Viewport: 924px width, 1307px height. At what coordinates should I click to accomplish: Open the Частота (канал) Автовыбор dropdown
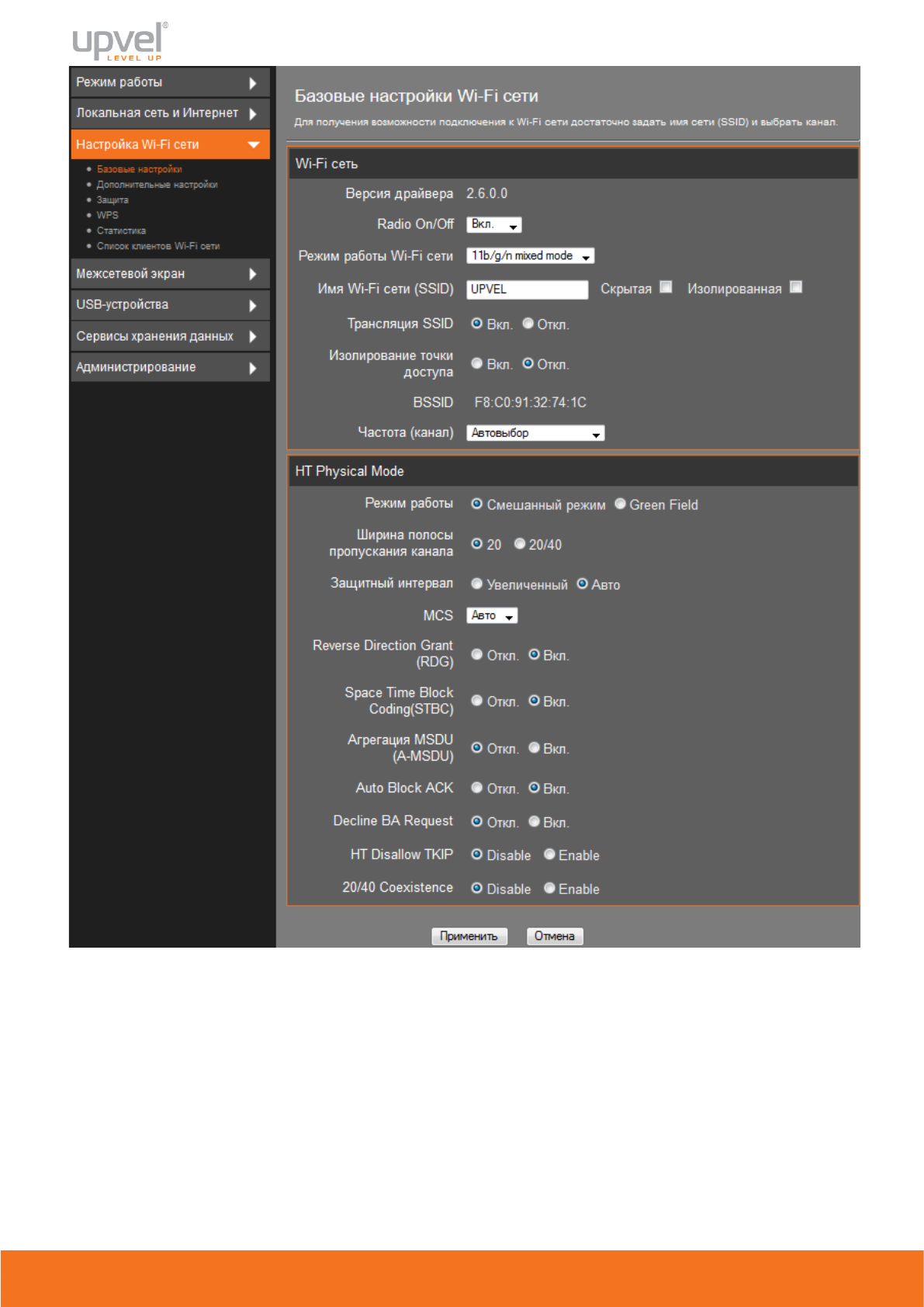(x=535, y=433)
